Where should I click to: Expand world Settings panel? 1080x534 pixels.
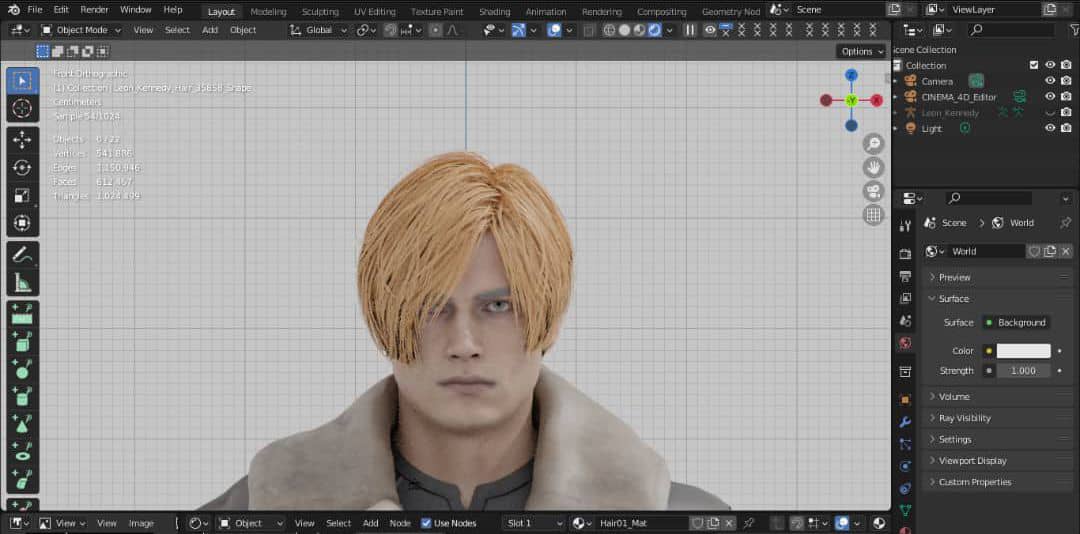click(997, 440)
